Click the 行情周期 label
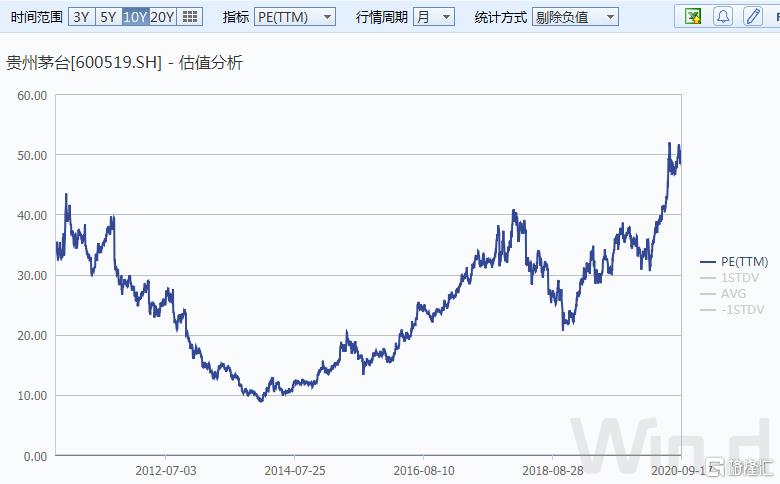This screenshot has width=780, height=484. [382, 17]
